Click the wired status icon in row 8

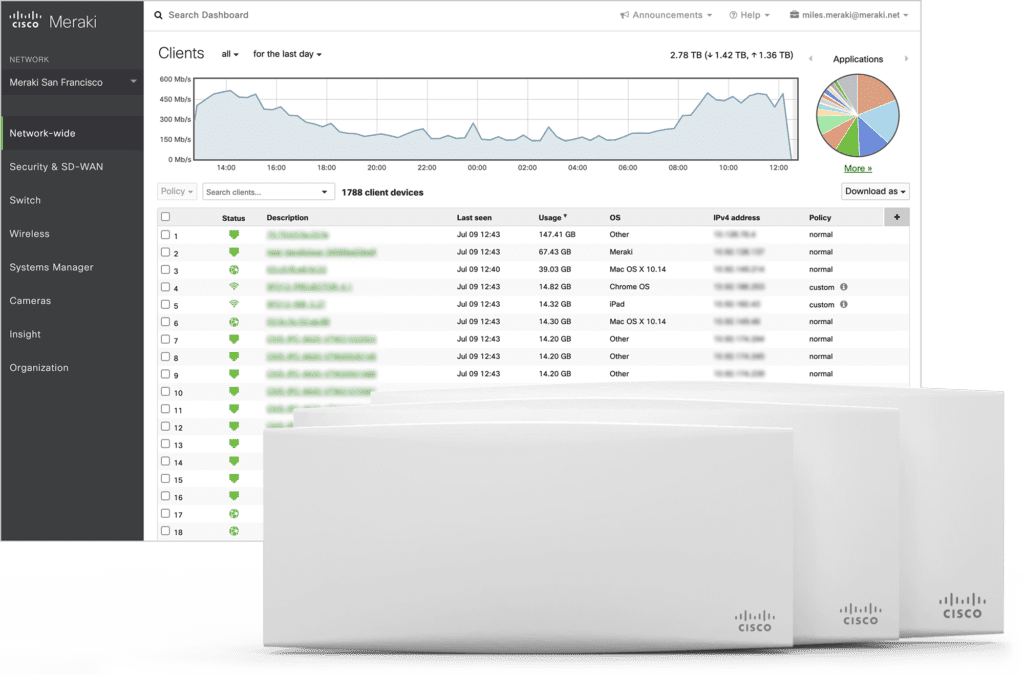coord(234,356)
